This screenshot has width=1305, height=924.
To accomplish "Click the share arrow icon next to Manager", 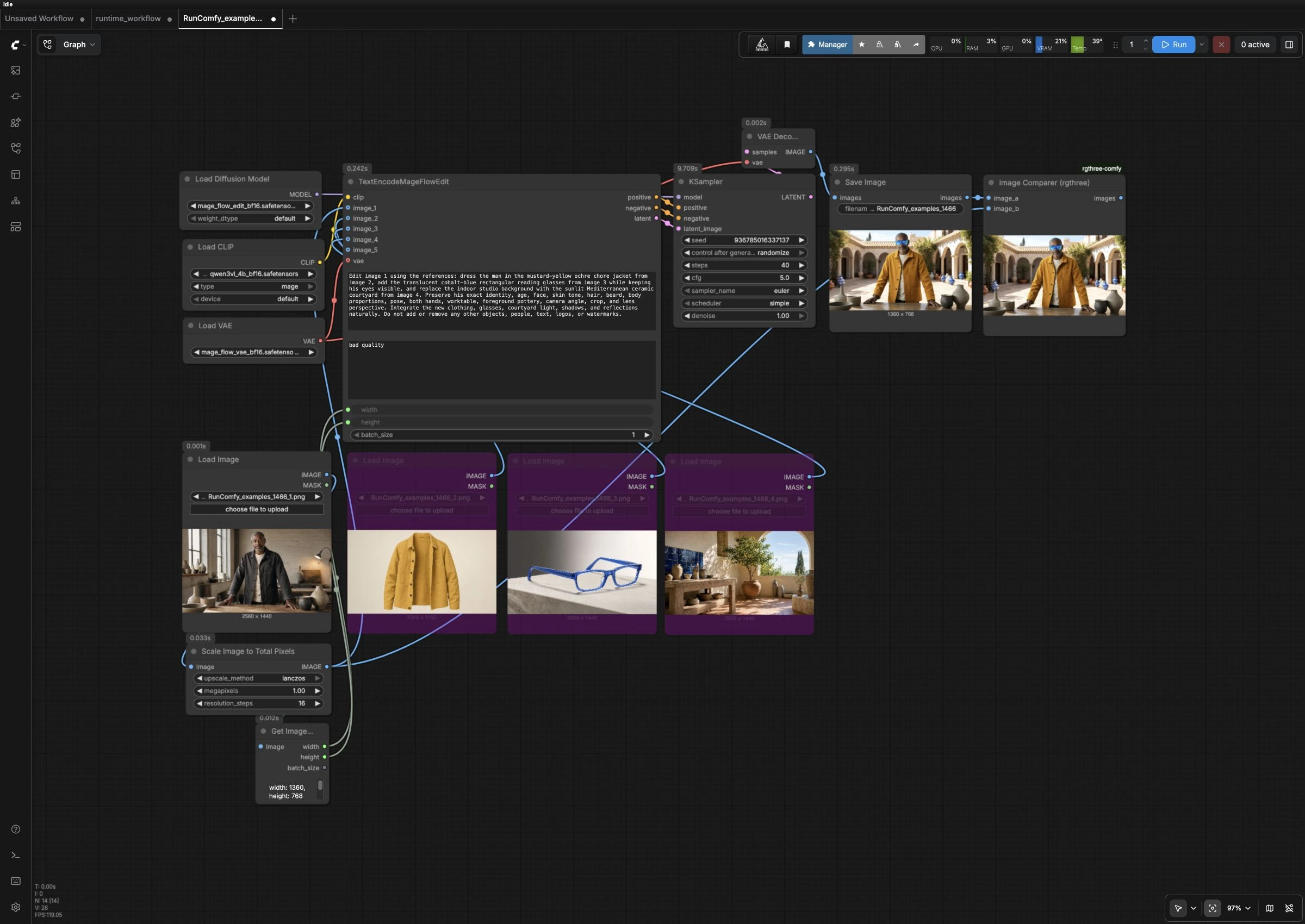I will coord(916,45).
